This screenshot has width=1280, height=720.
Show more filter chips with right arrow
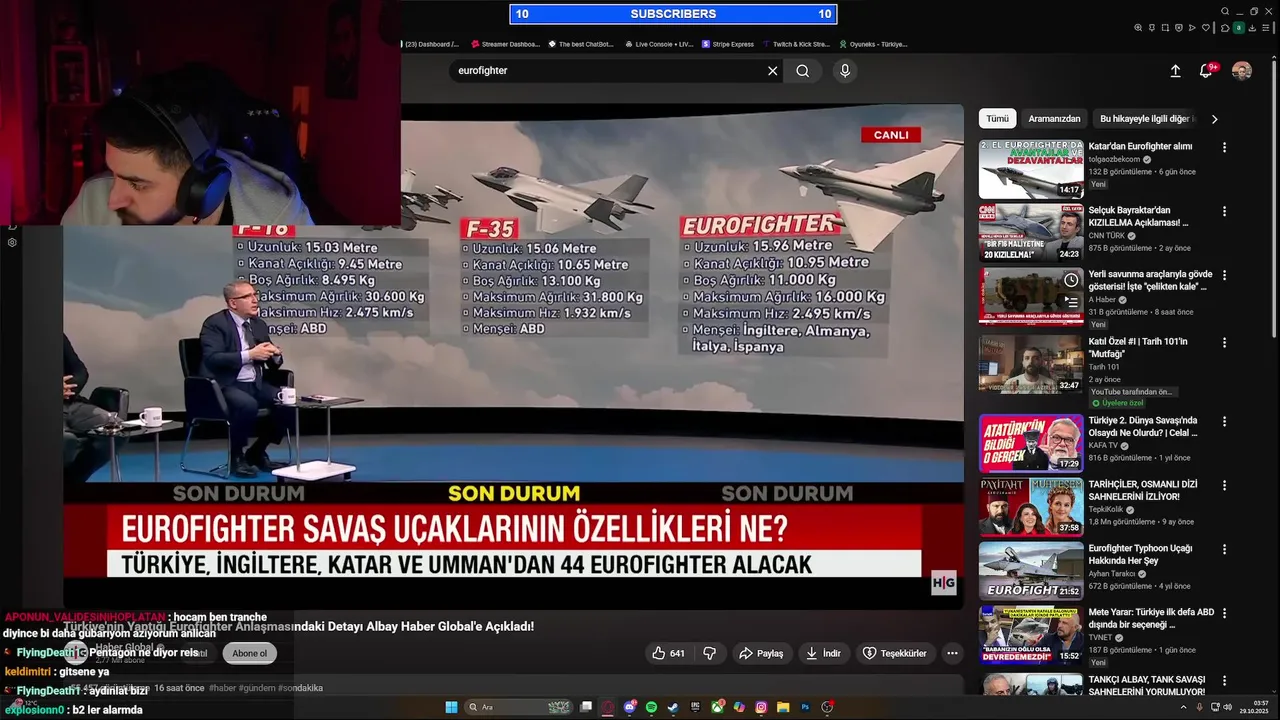pos(1214,118)
